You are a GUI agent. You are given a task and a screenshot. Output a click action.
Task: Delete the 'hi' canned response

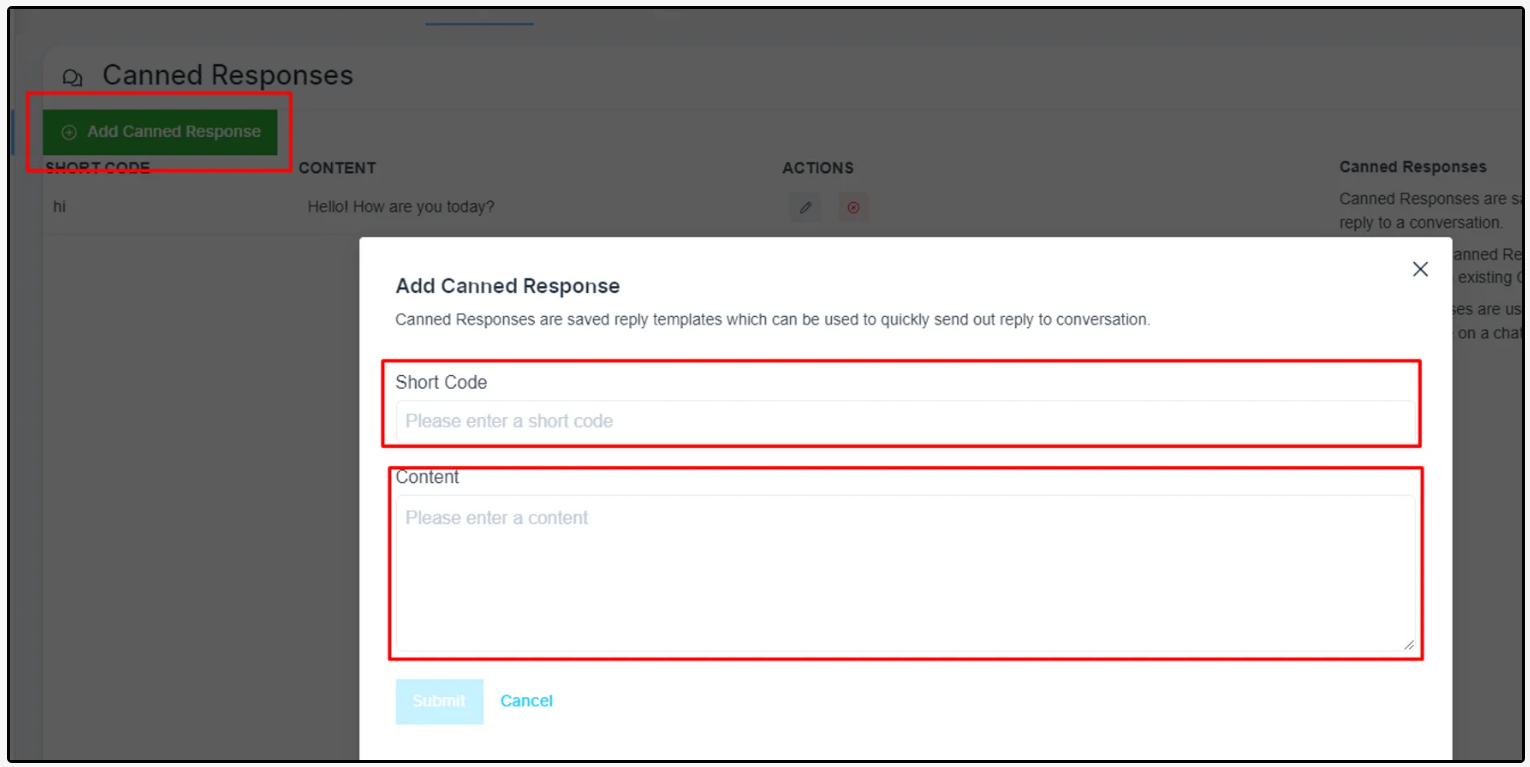[853, 208]
